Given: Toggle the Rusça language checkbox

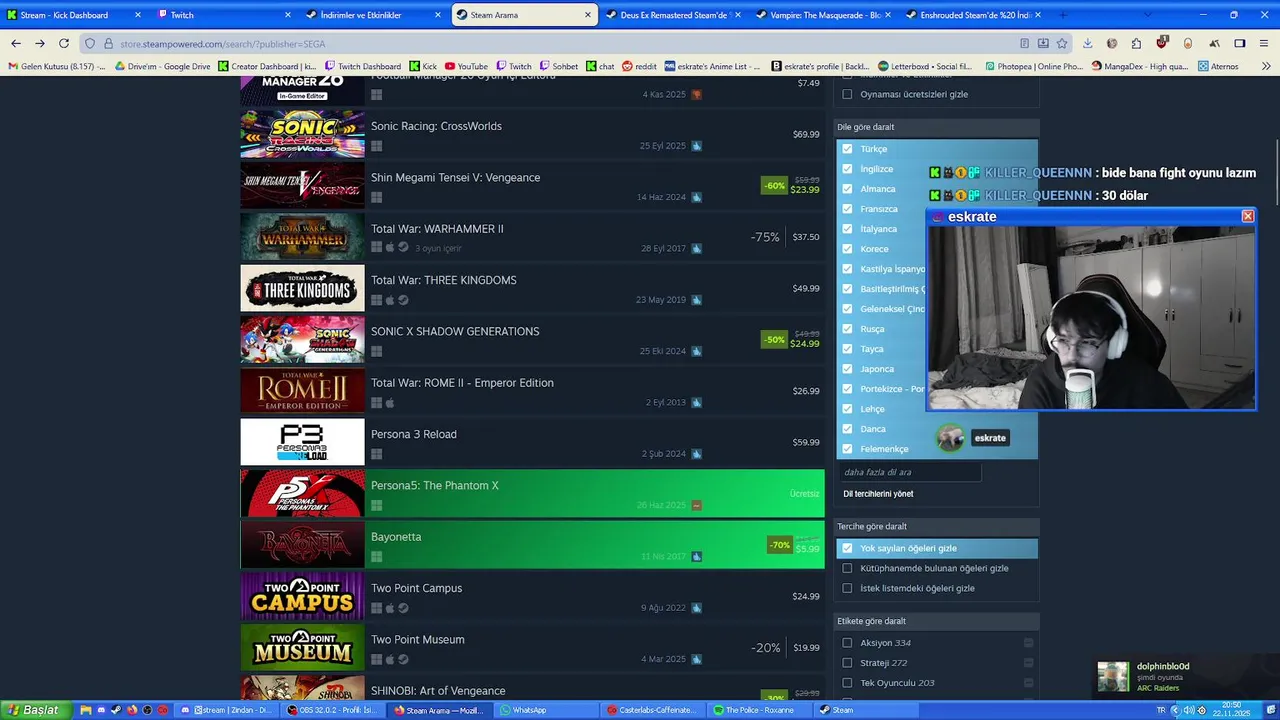Looking at the screenshot, I should pos(847,329).
